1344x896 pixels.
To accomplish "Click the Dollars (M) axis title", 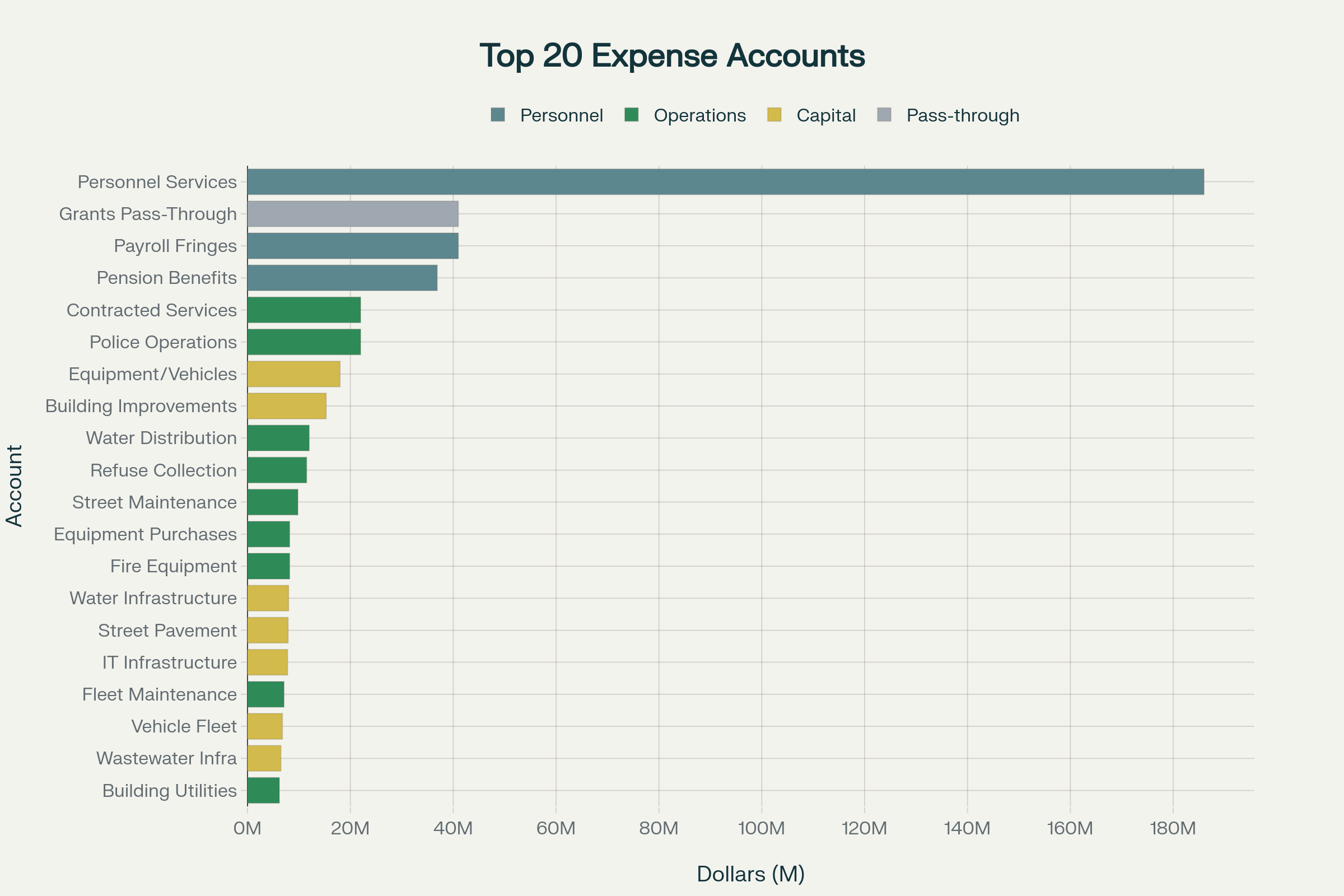I will click(x=750, y=874).
